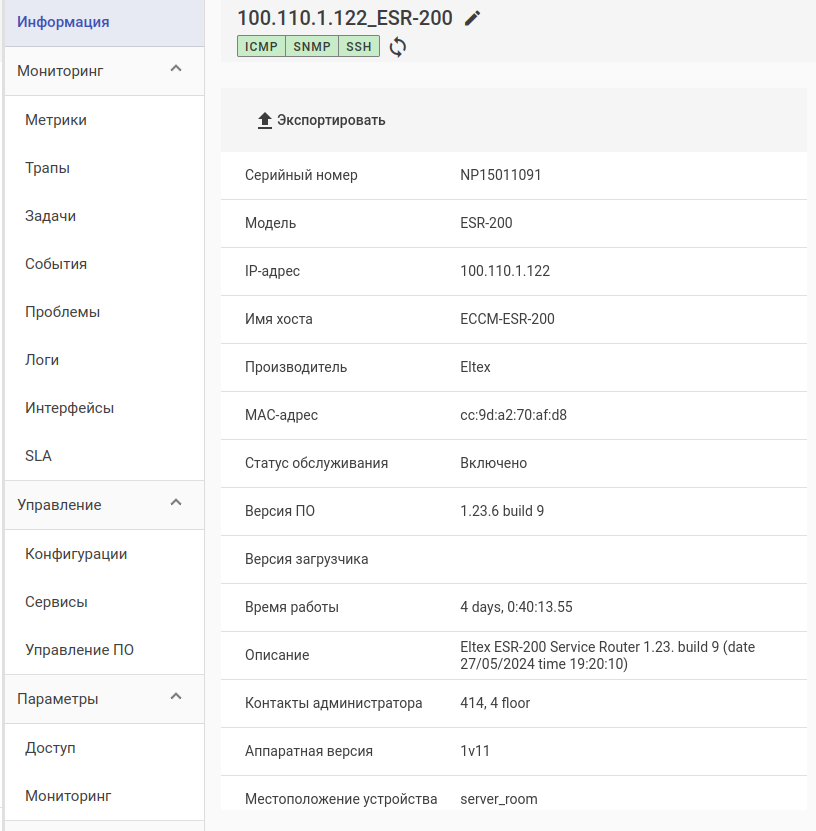816x831 pixels.
Task: Open the Информация page
Action: [x=64, y=22]
